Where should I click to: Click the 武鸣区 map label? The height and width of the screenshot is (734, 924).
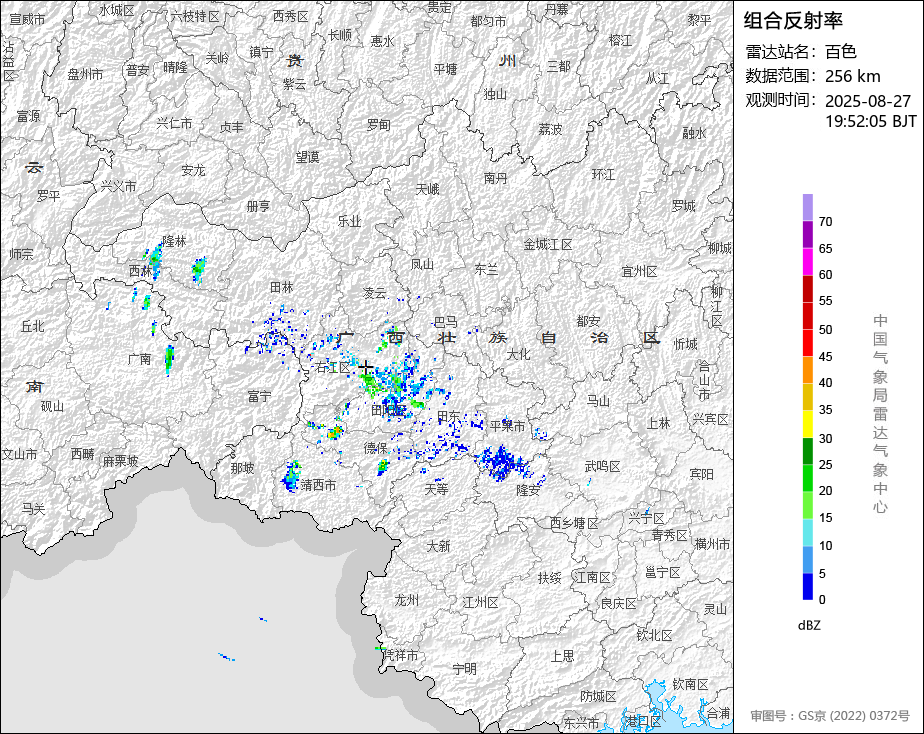click(602, 467)
